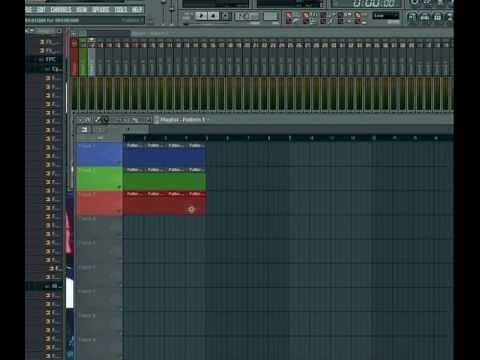Image resolution: width=480 pixels, height=360 pixels.
Task: Open the snap 'Line' dropdown
Action: coord(386,16)
